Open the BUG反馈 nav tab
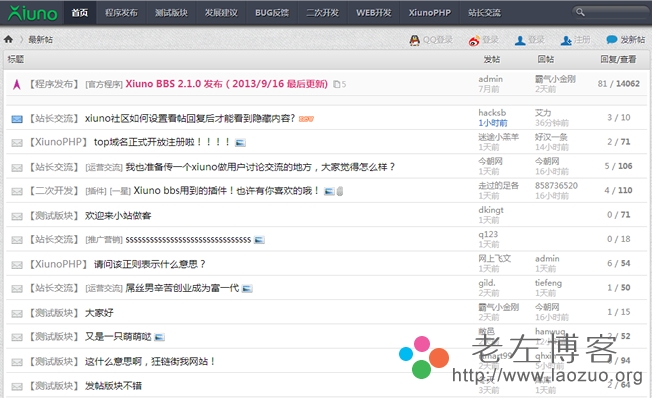Screen dimensions: 652x398 click(272, 13)
